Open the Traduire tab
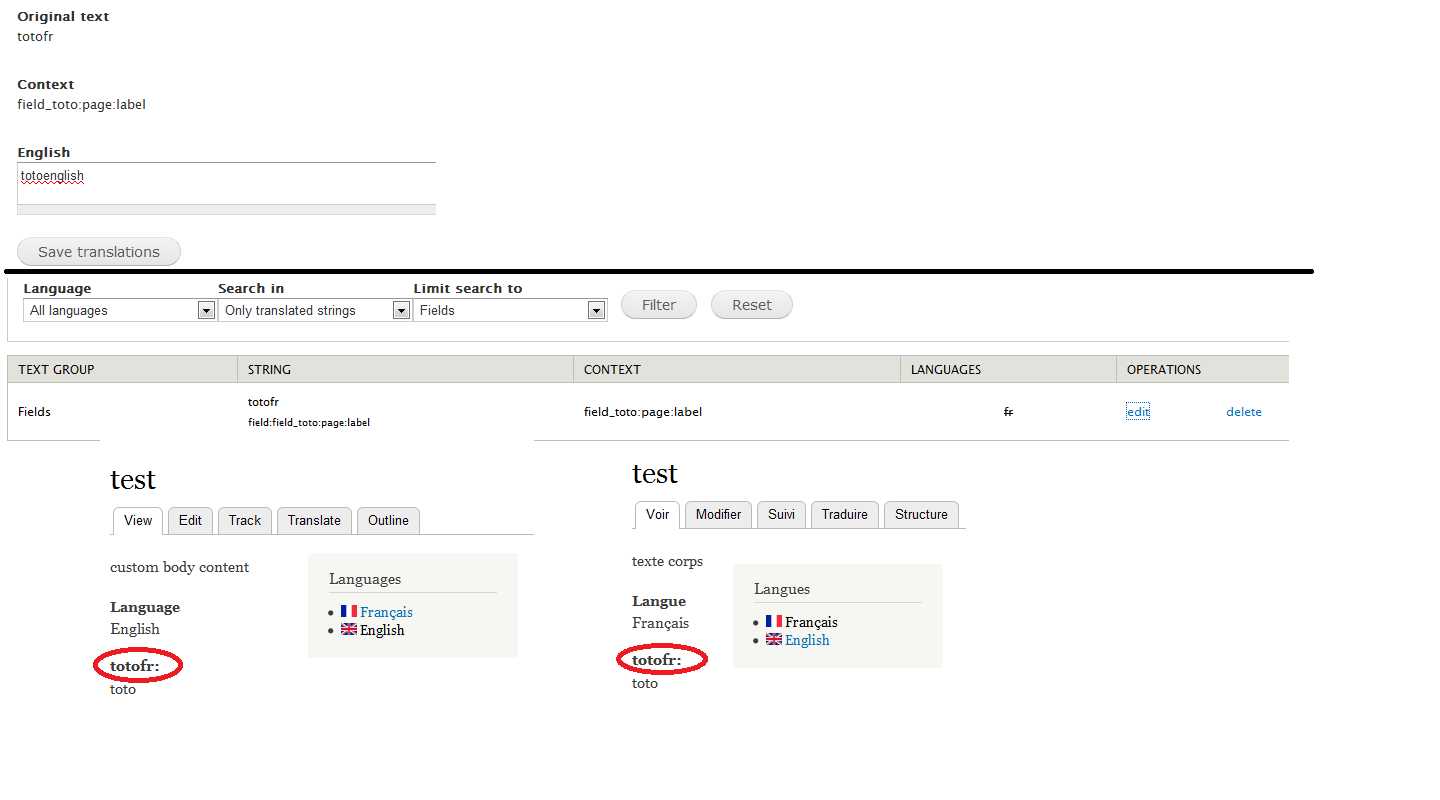 tap(844, 514)
